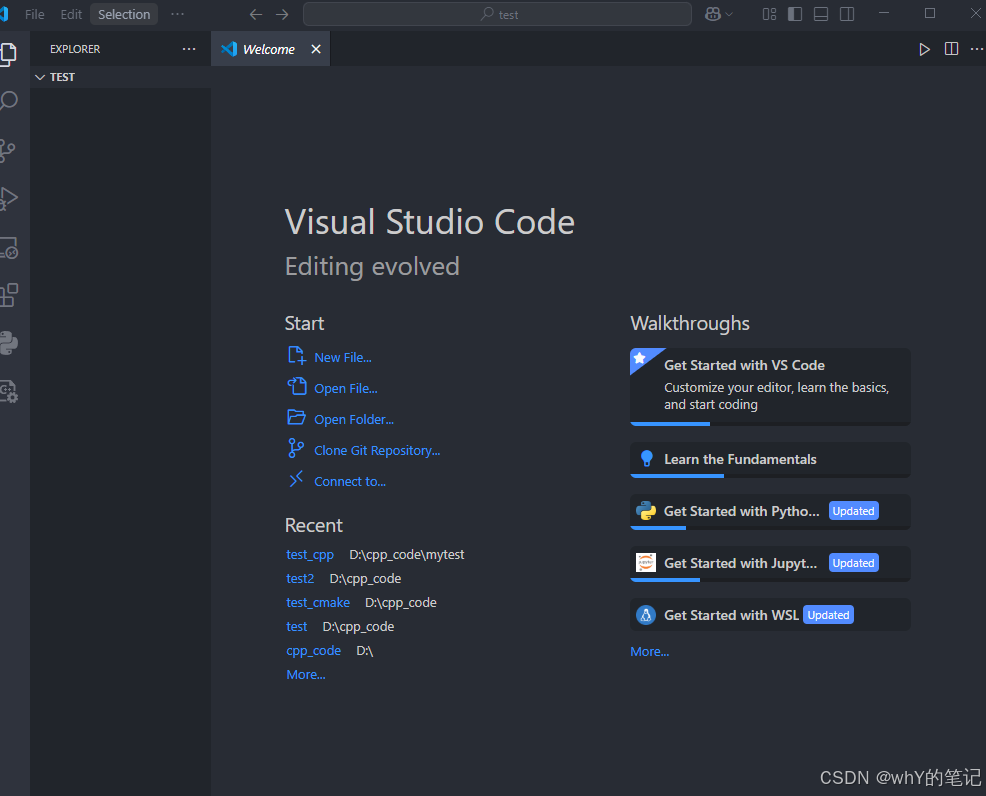Click the Open Folder link
Viewport: 986px width, 796px height.
tap(353, 419)
